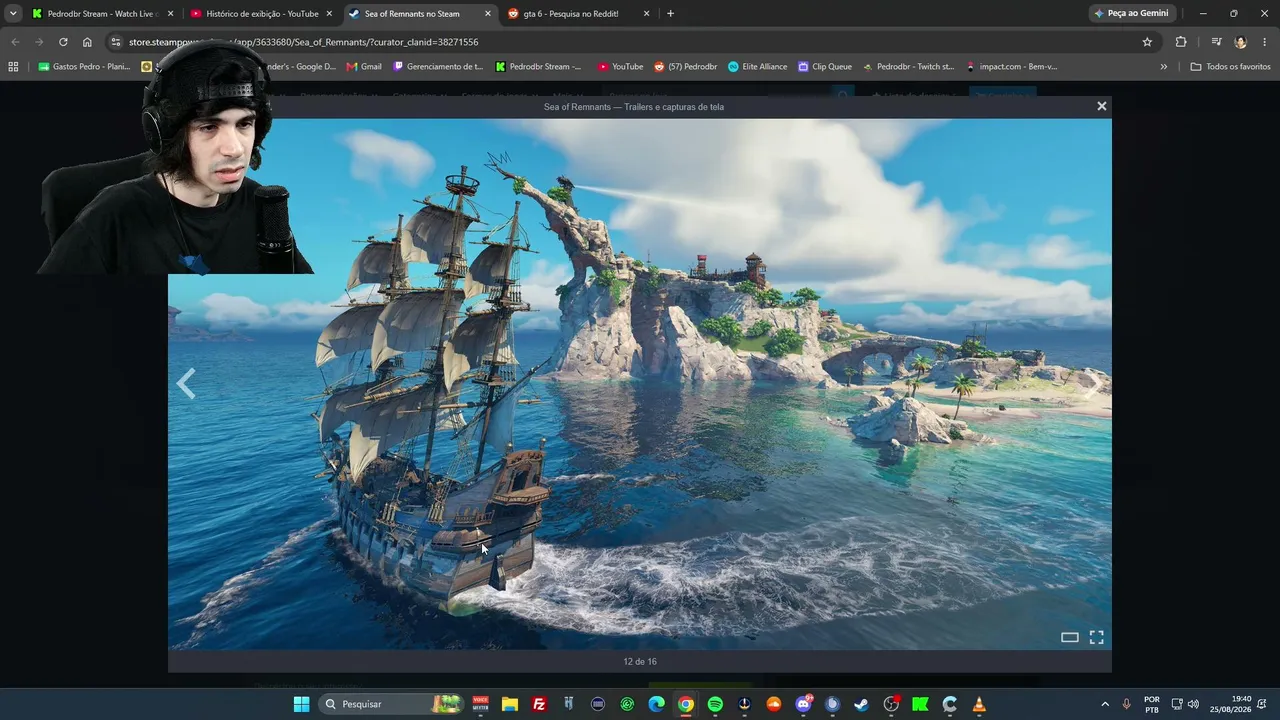This screenshot has height=720, width=1280.
Task: Close the gta 6 Reddit tab
Action: pos(646,14)
